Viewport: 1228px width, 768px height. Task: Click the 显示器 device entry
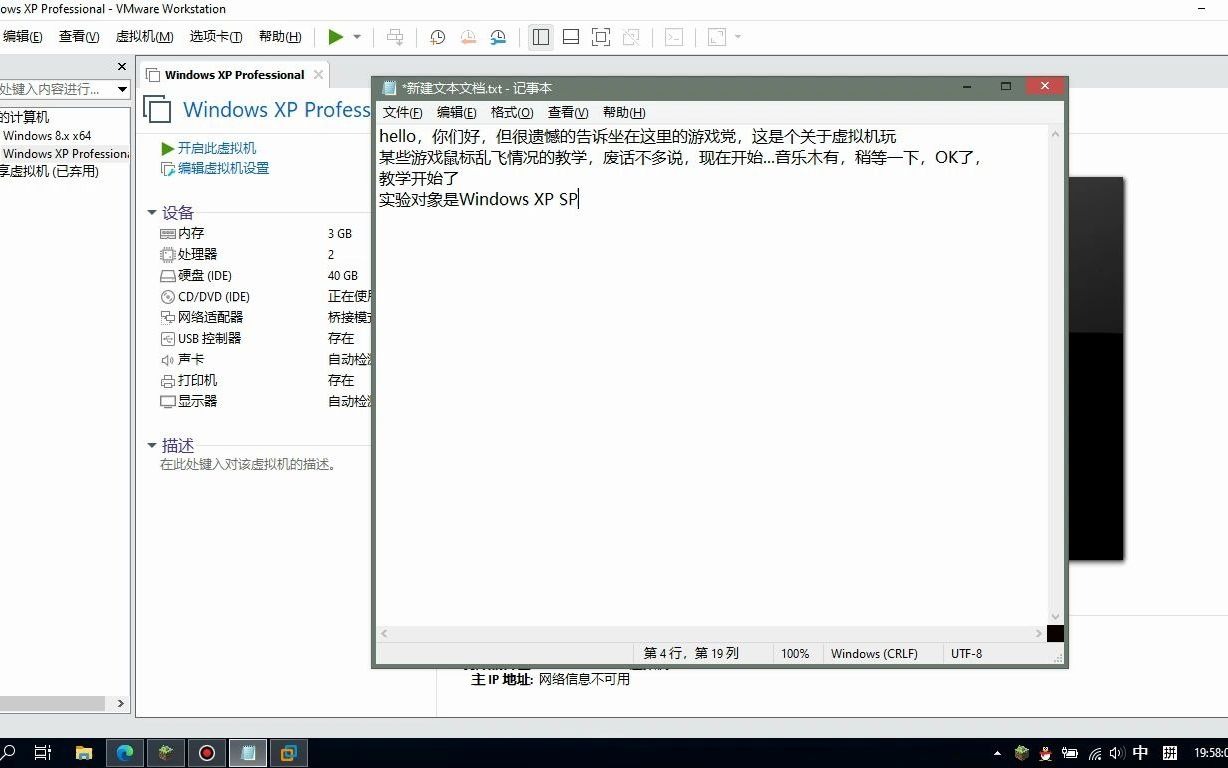189,401
